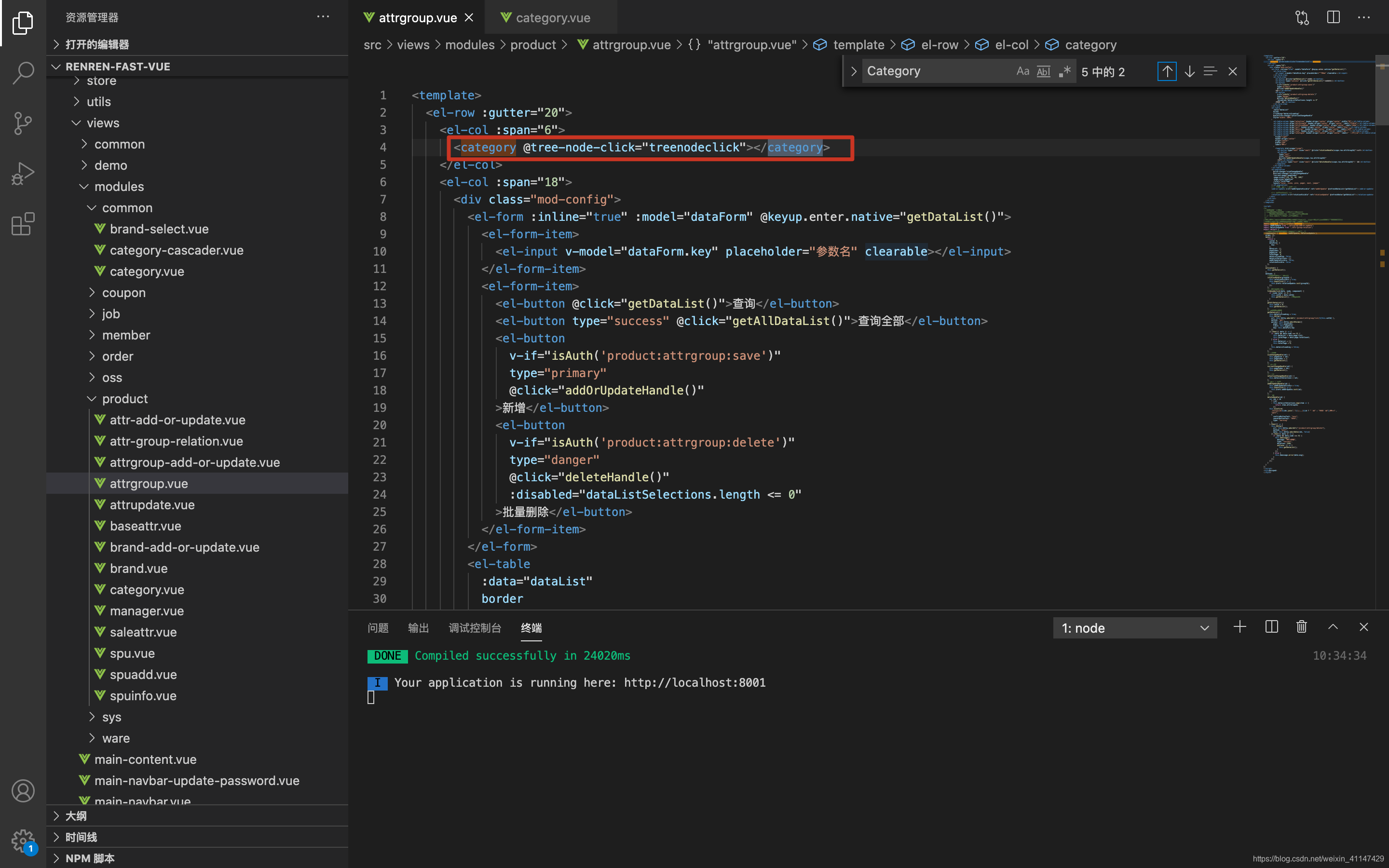Open the Search view in activity bar
The image size is (1389, 868).
(x=23, y=73)
